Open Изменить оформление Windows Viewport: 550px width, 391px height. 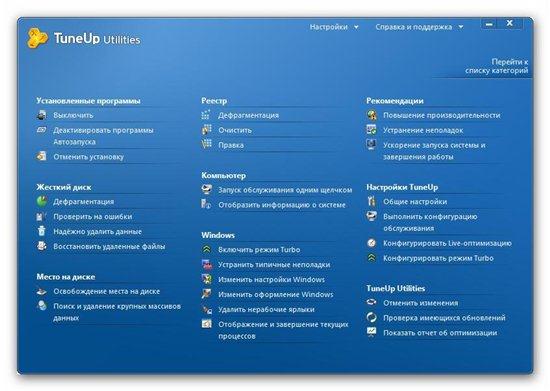pos(276,295)
